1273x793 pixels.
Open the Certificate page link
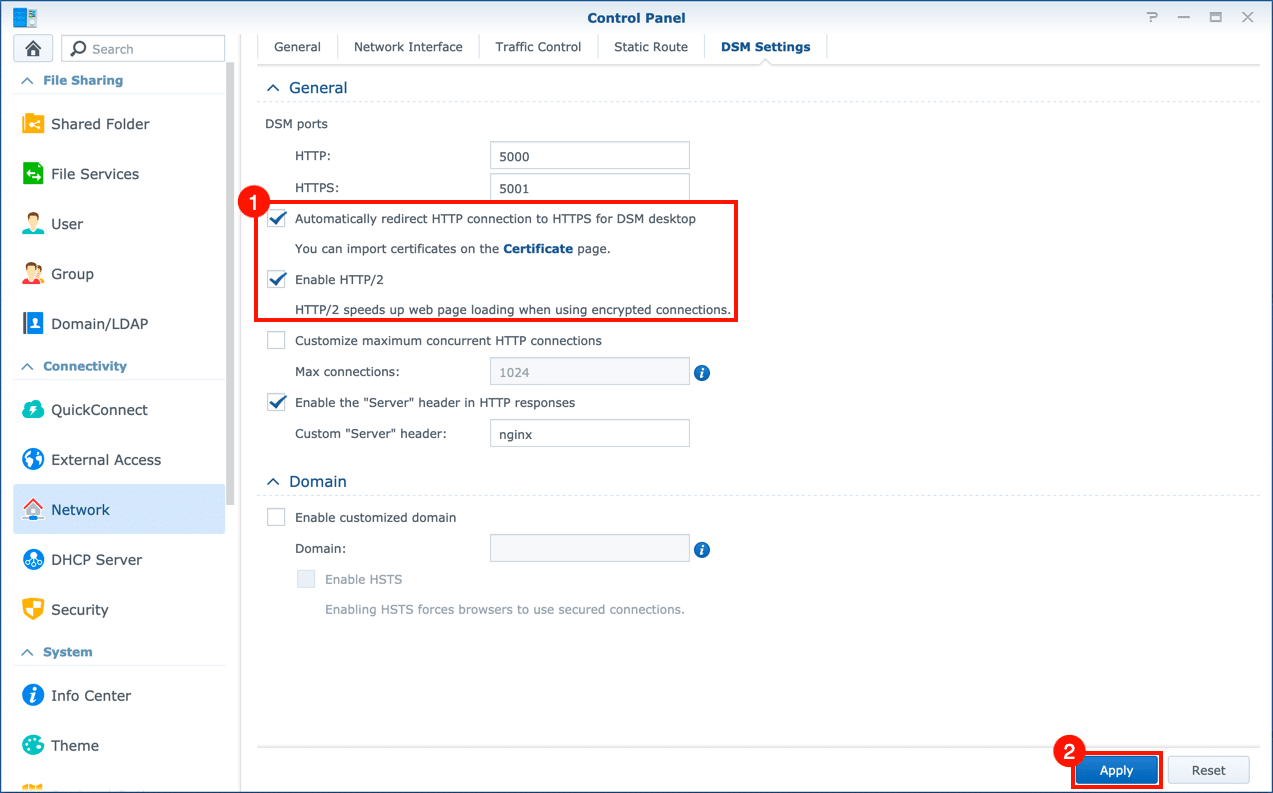538,249
